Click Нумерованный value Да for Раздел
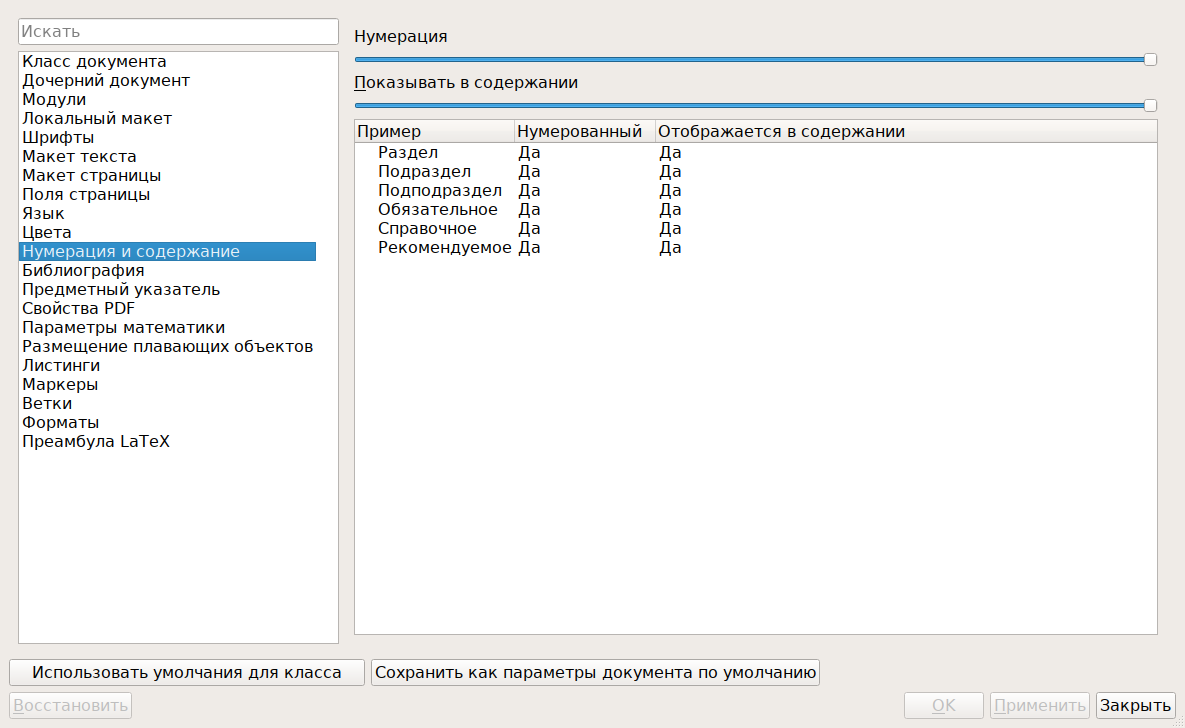This screenshot has width=1185, height=728. (529, 153)
